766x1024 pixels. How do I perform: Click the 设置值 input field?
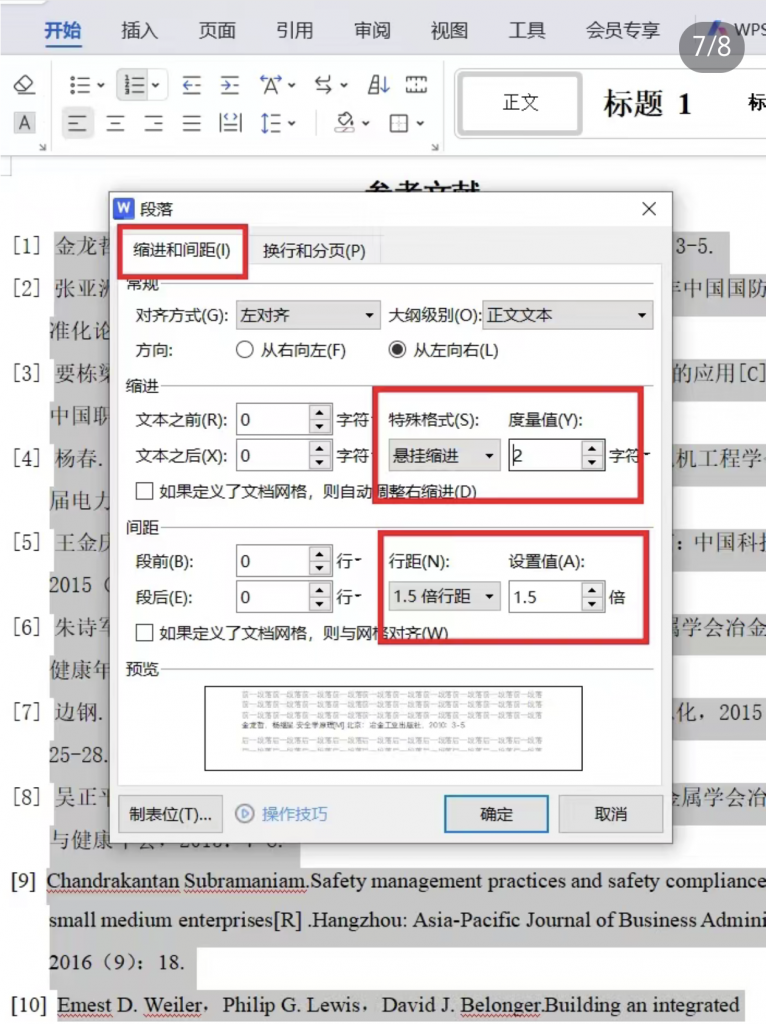[545, 596]
